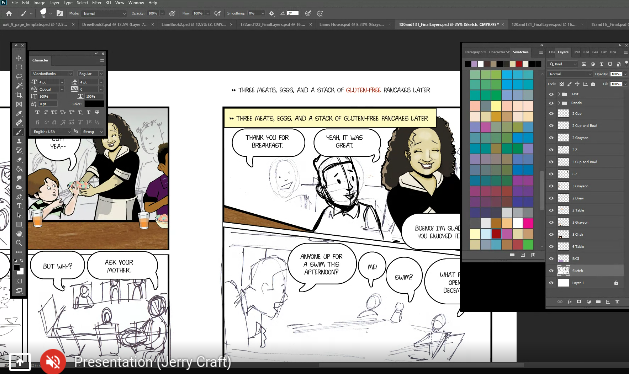This screenshot has height=374, width=629.
Task: Open the Window menu
Action: pyautogui.click(x=136, y=2)
